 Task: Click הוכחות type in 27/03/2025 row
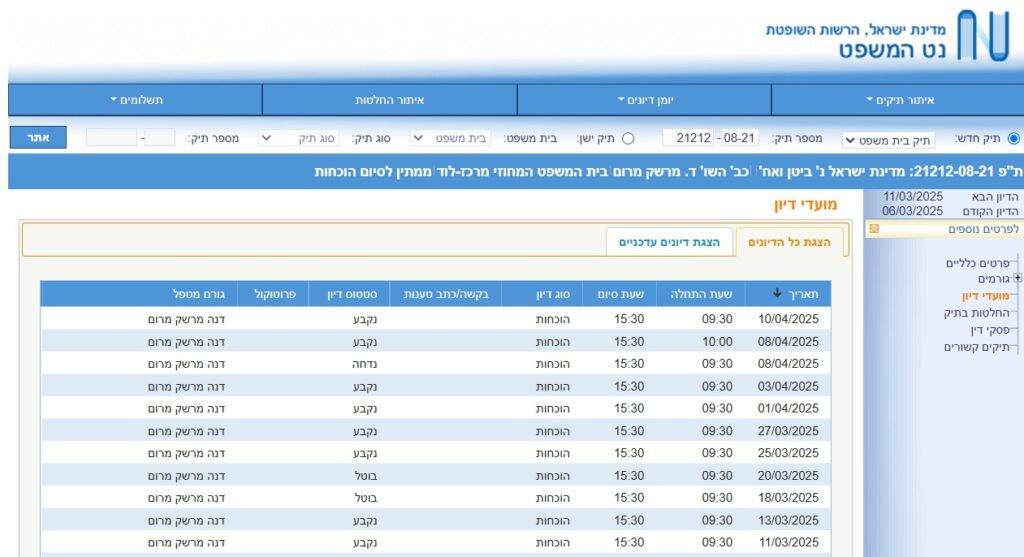(552, 431)
